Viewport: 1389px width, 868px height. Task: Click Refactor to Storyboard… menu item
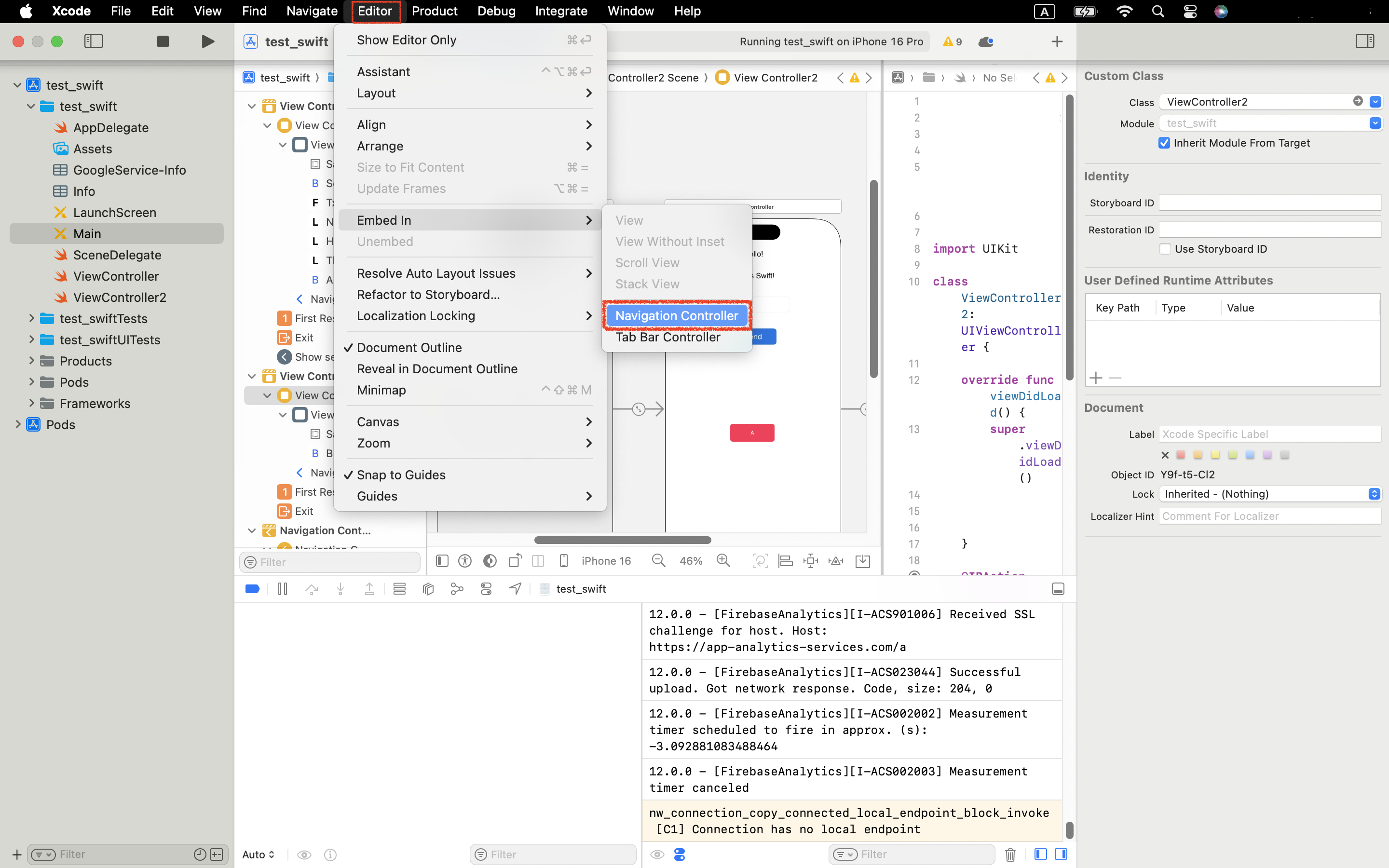[x=428, y=295]
